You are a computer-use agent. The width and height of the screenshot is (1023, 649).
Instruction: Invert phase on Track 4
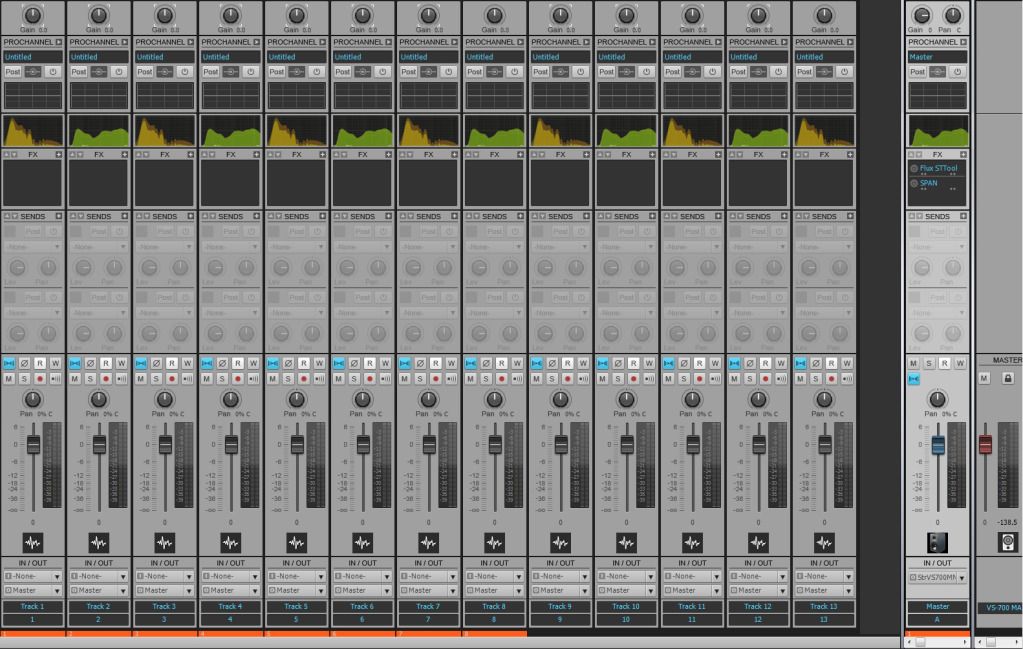click(222, 363)
